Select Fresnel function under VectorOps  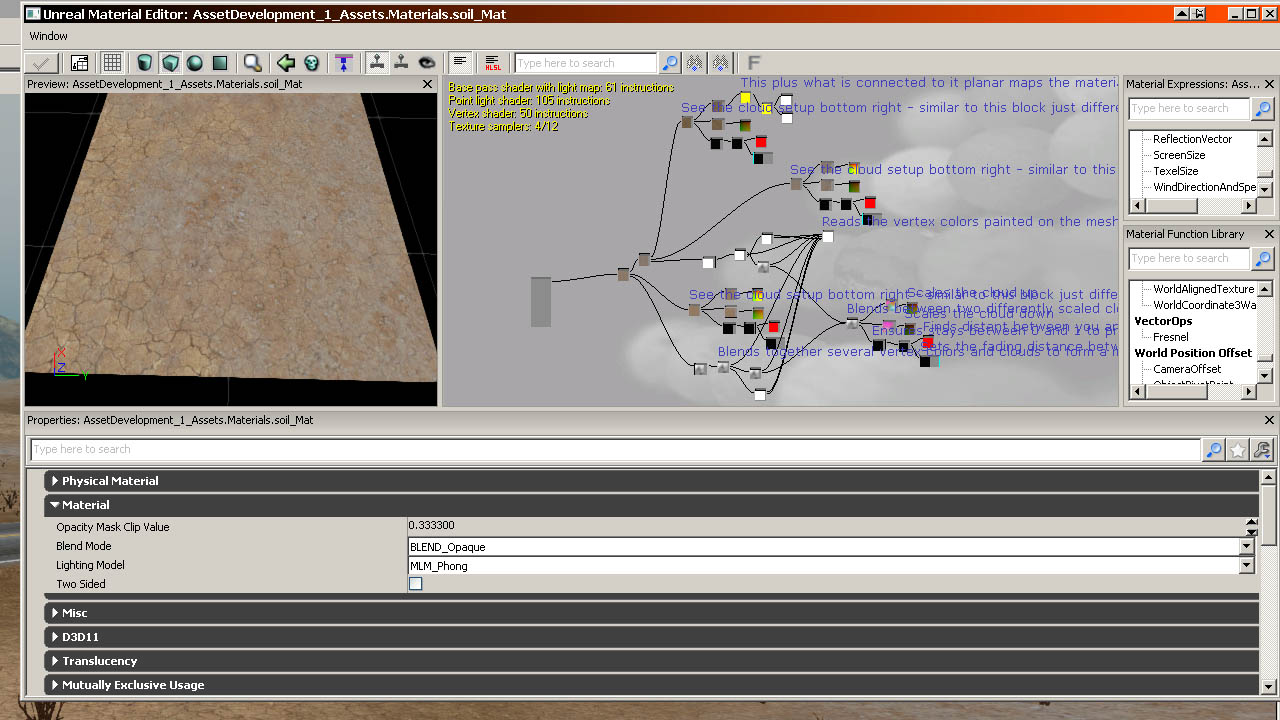coord(1170,337)
